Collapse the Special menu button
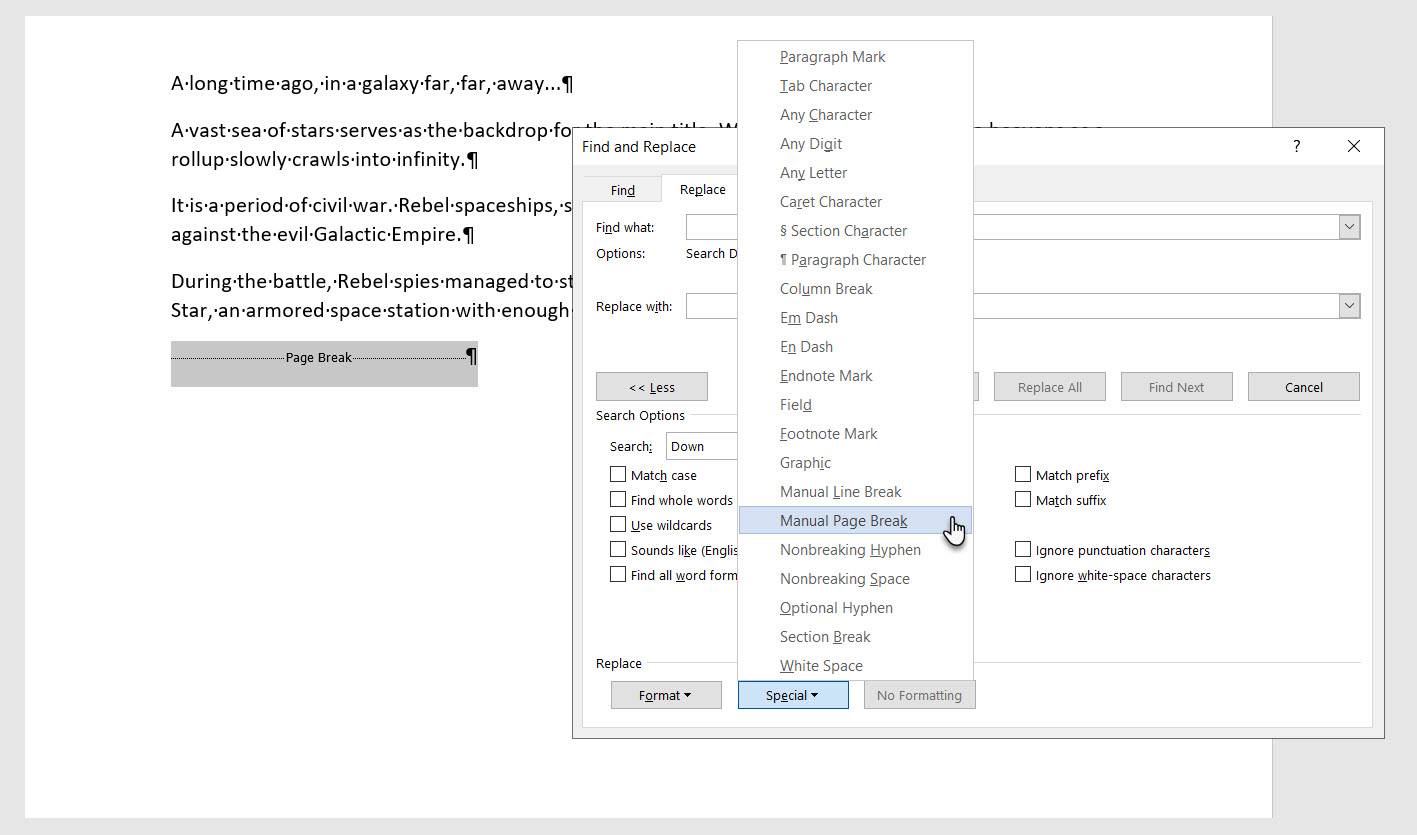 click(793, 695)
